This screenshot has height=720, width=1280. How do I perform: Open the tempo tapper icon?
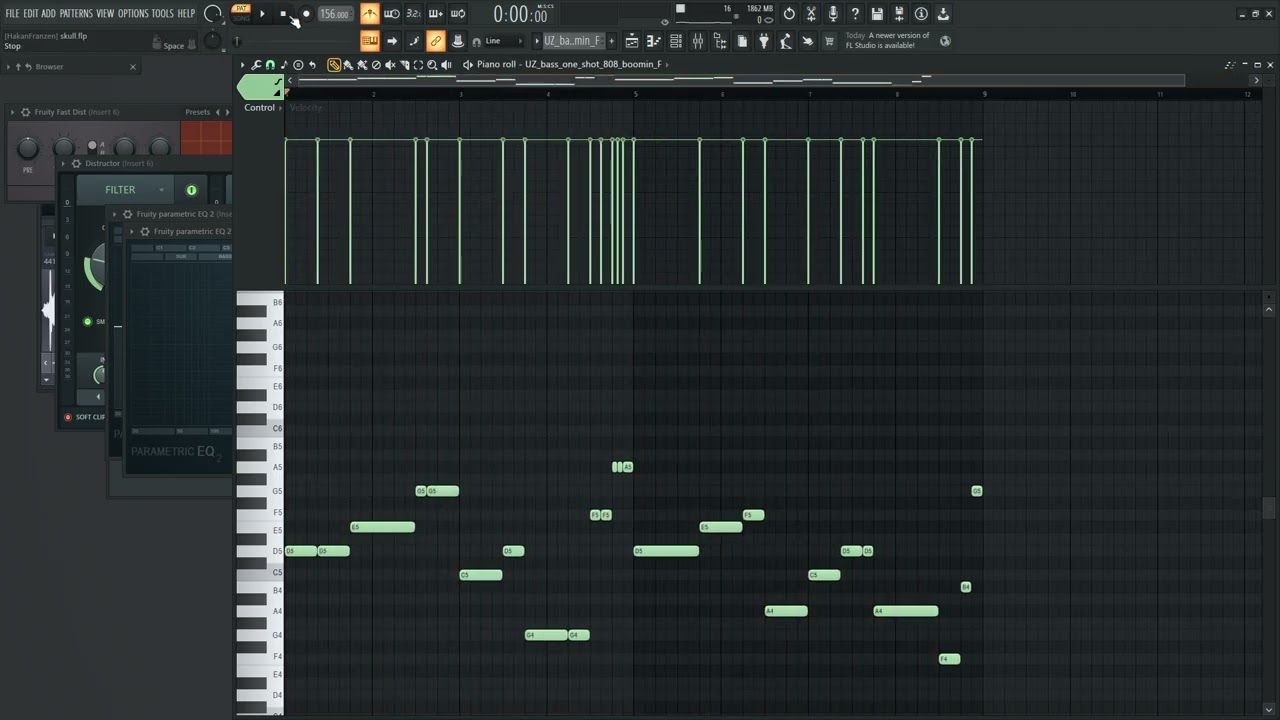786,41
